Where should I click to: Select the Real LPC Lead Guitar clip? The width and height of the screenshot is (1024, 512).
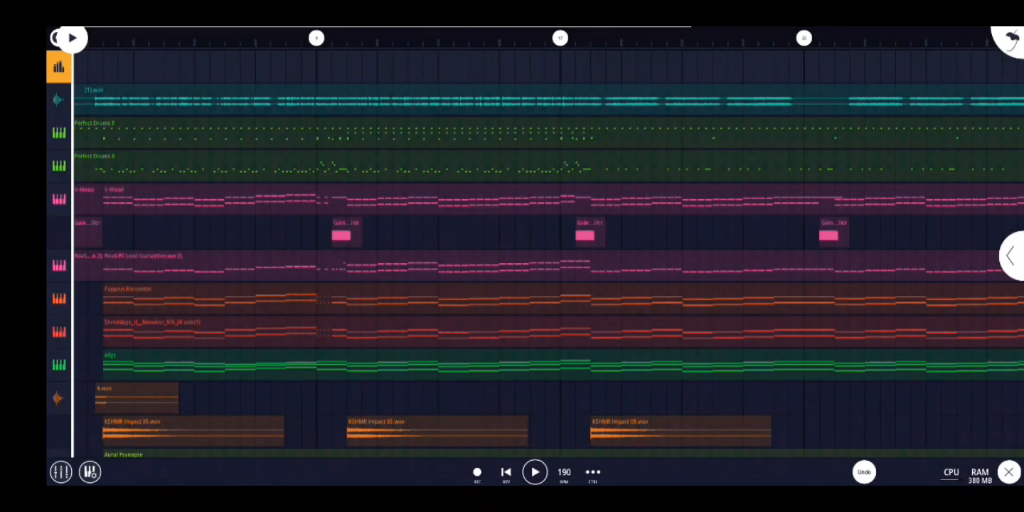pos(563,266)
